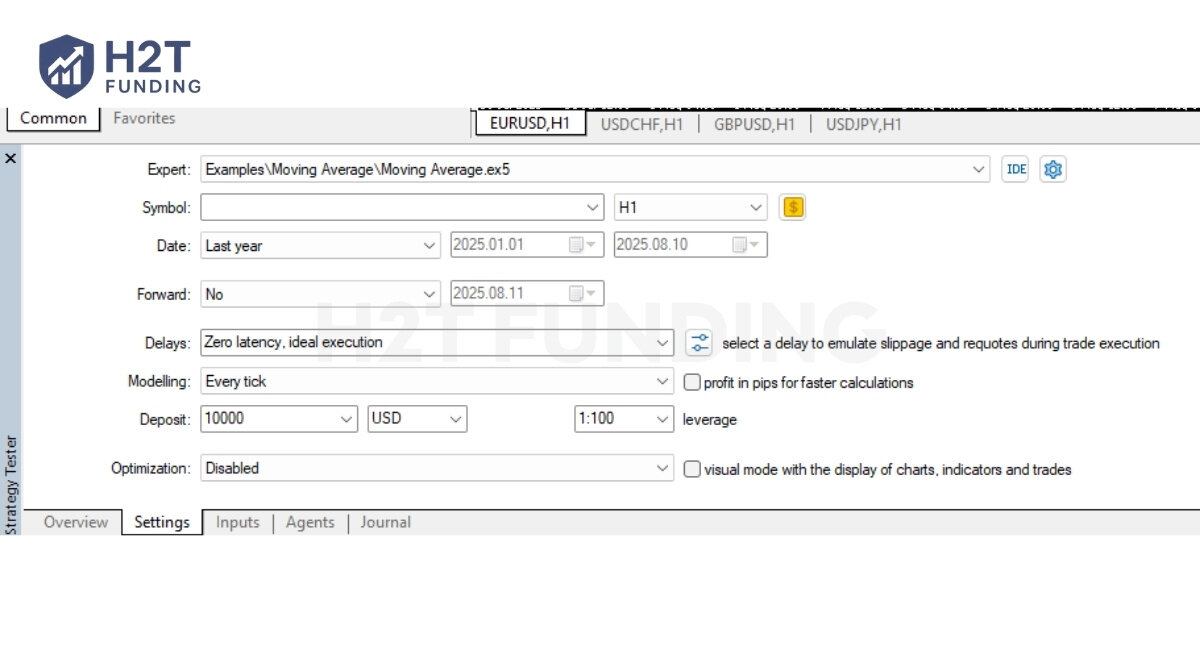The height and width of the screenshot is (670, 1200).
Task: Open the Favorites tab
Action: click(x=144, y=118)
